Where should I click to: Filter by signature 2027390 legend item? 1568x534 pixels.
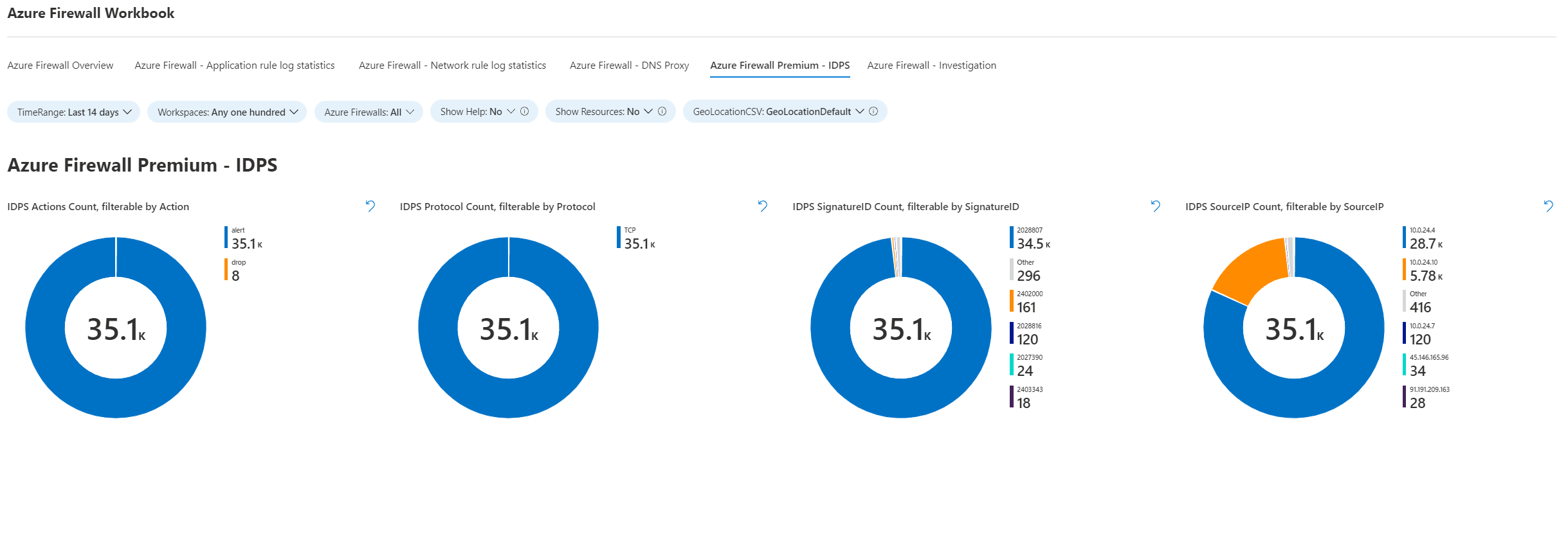[1027, 365]
